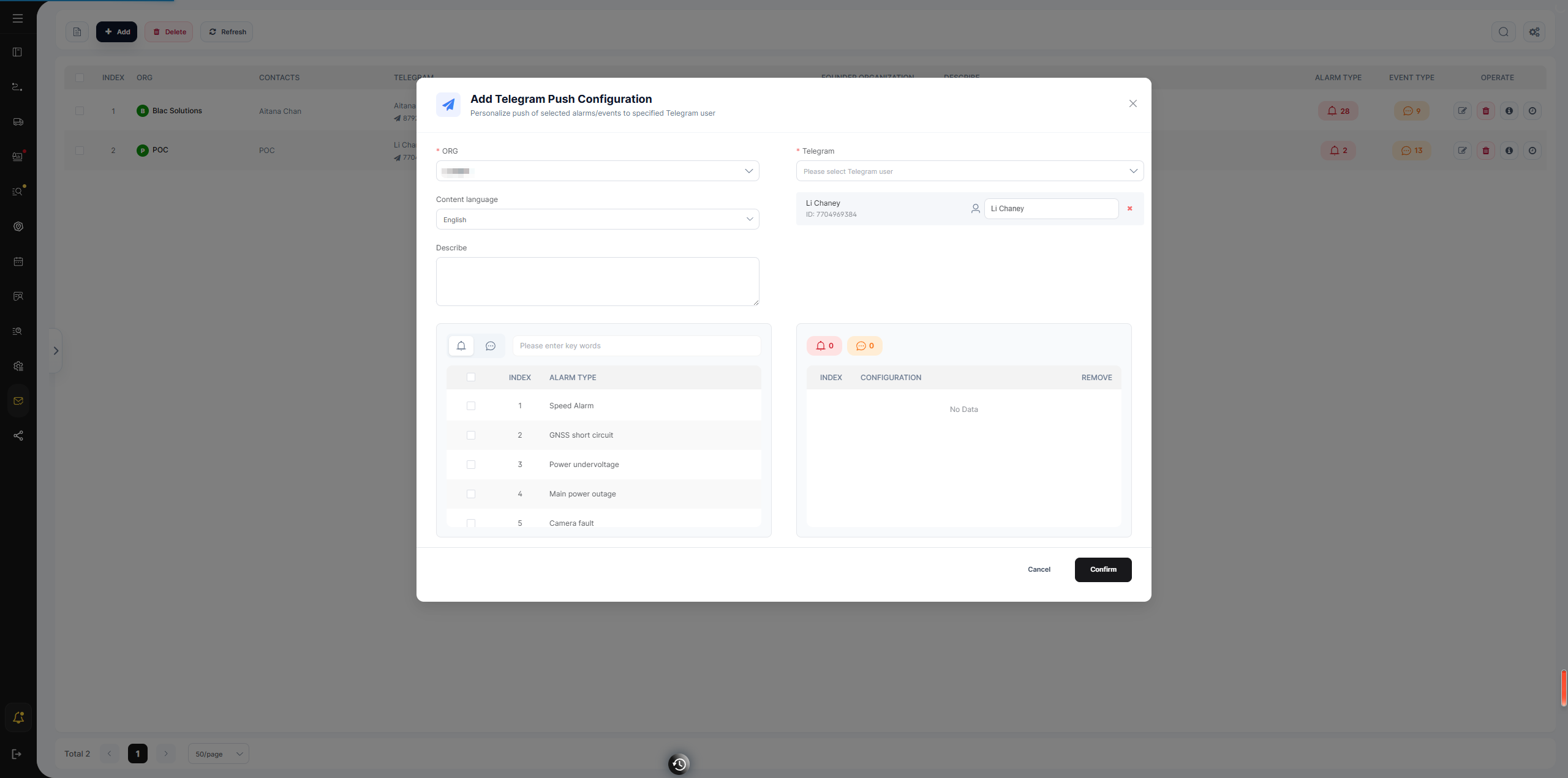The width and height of the screenshot is (1568, 778).
Task: Open the Telegram user dropdown
Action: 970,171
